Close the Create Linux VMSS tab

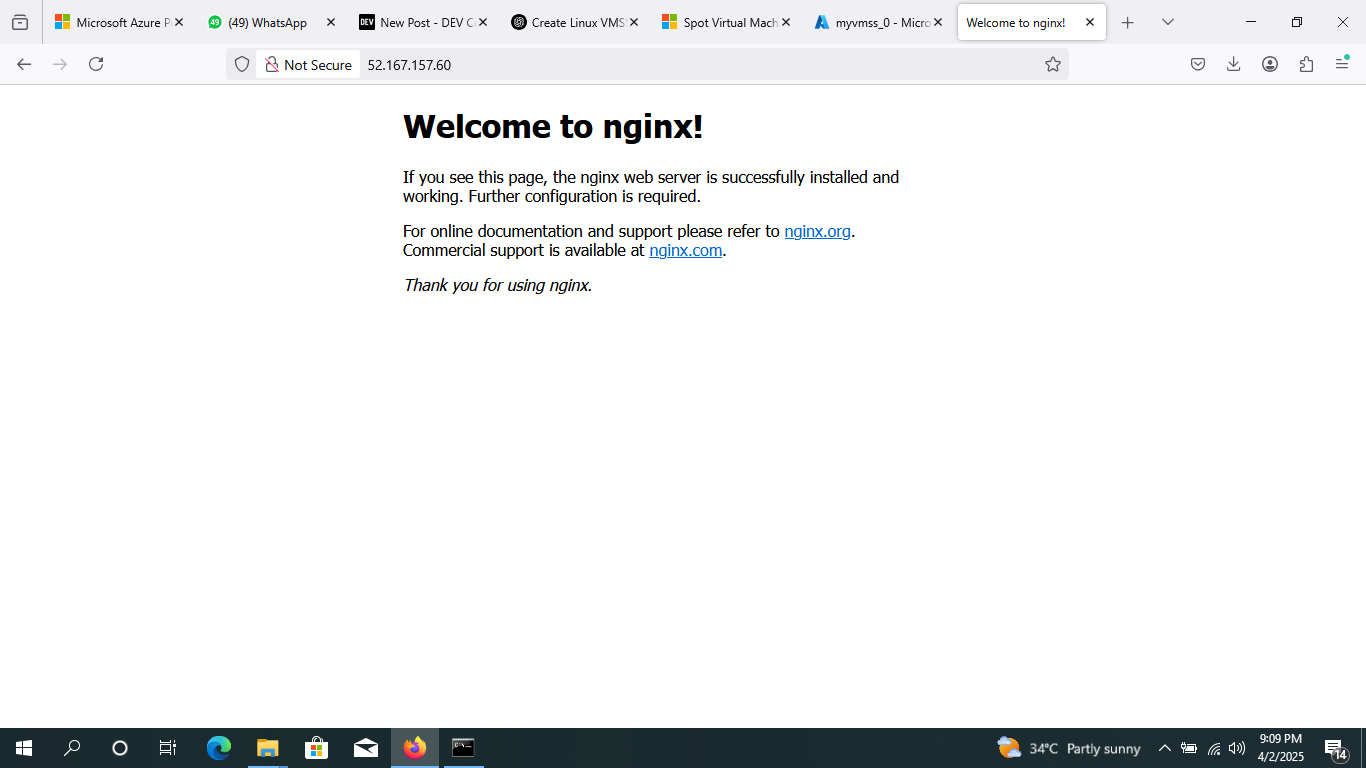pos(634,22)
